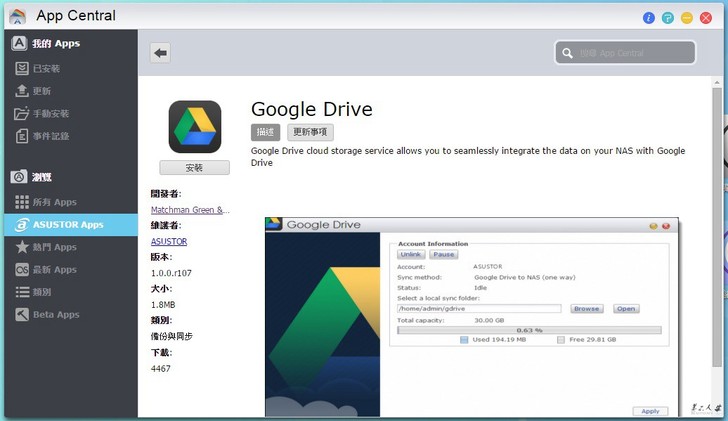Click the 已安裝 installed icon
Viewport: 728px width, 421px height.
click(21, 68)
